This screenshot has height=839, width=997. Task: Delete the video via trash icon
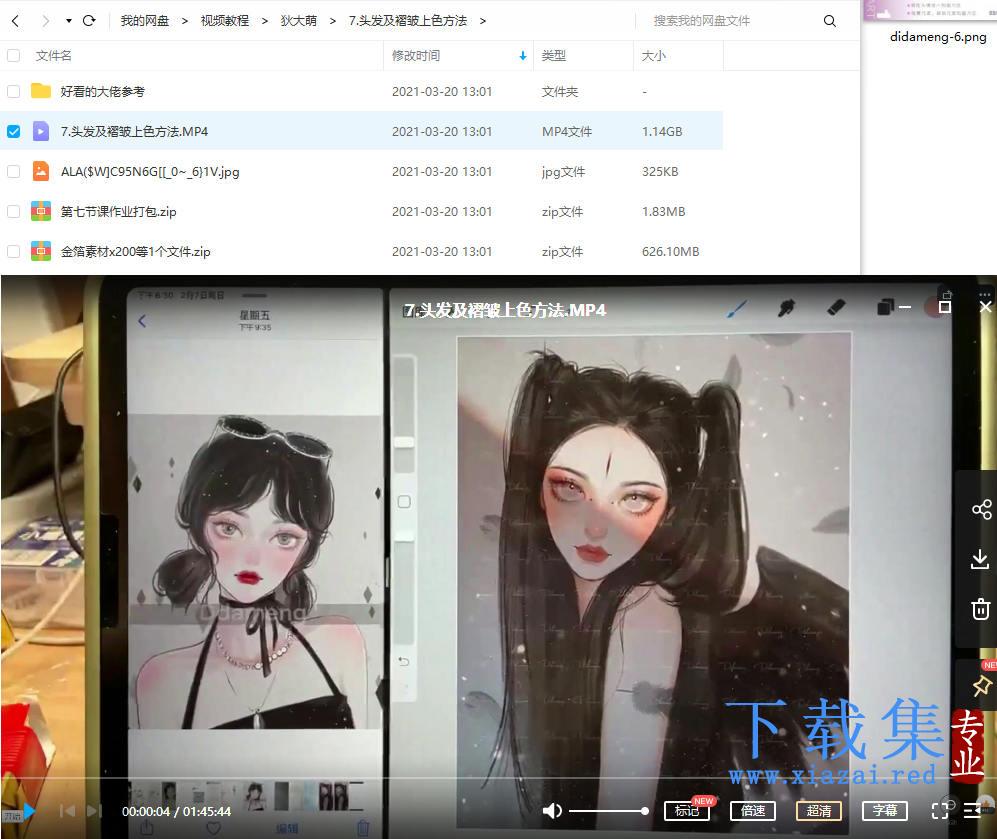point(980,608)
